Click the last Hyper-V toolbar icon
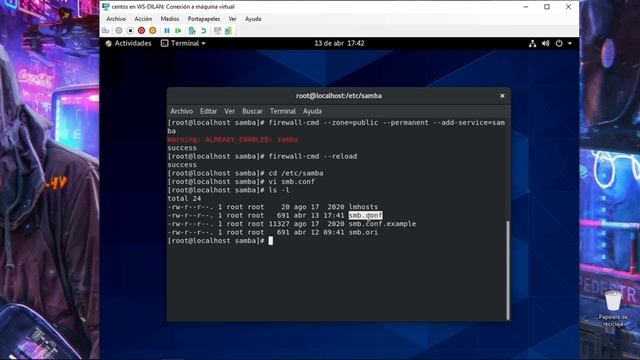Image resolution: width=640 pixels, height=360 pixels. click(229, 31)
